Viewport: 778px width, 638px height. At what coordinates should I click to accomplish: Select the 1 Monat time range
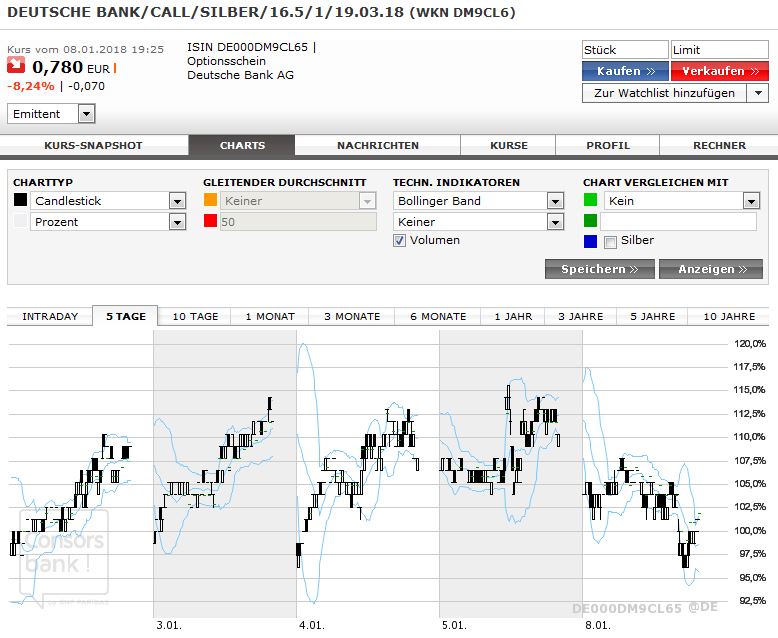coord(269,316)
